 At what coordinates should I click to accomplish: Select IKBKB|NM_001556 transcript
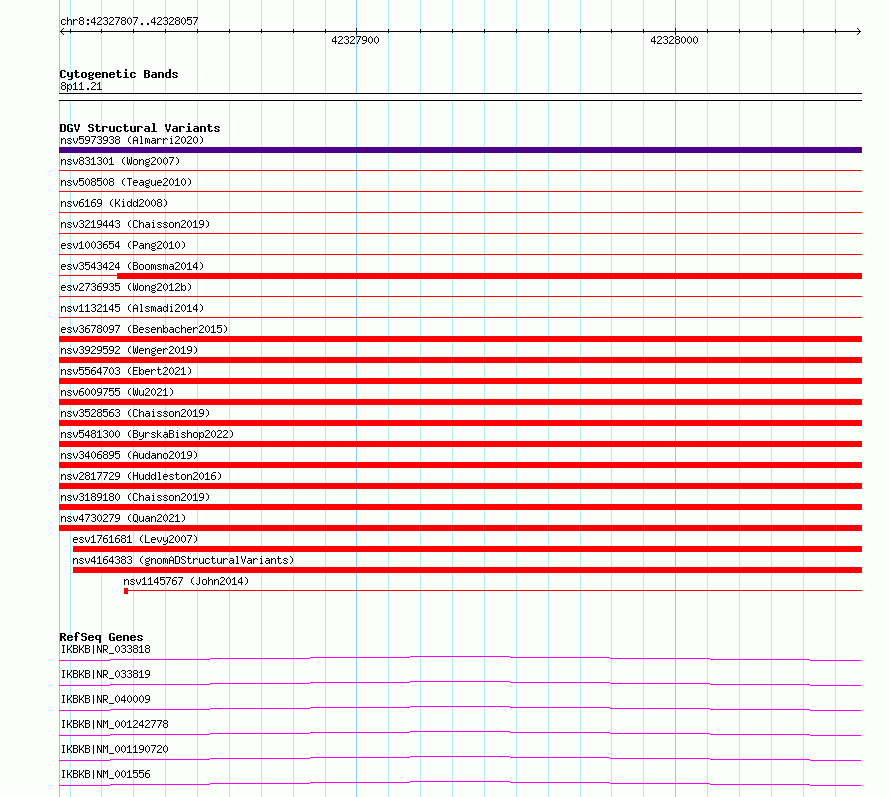tap(106, 774)
